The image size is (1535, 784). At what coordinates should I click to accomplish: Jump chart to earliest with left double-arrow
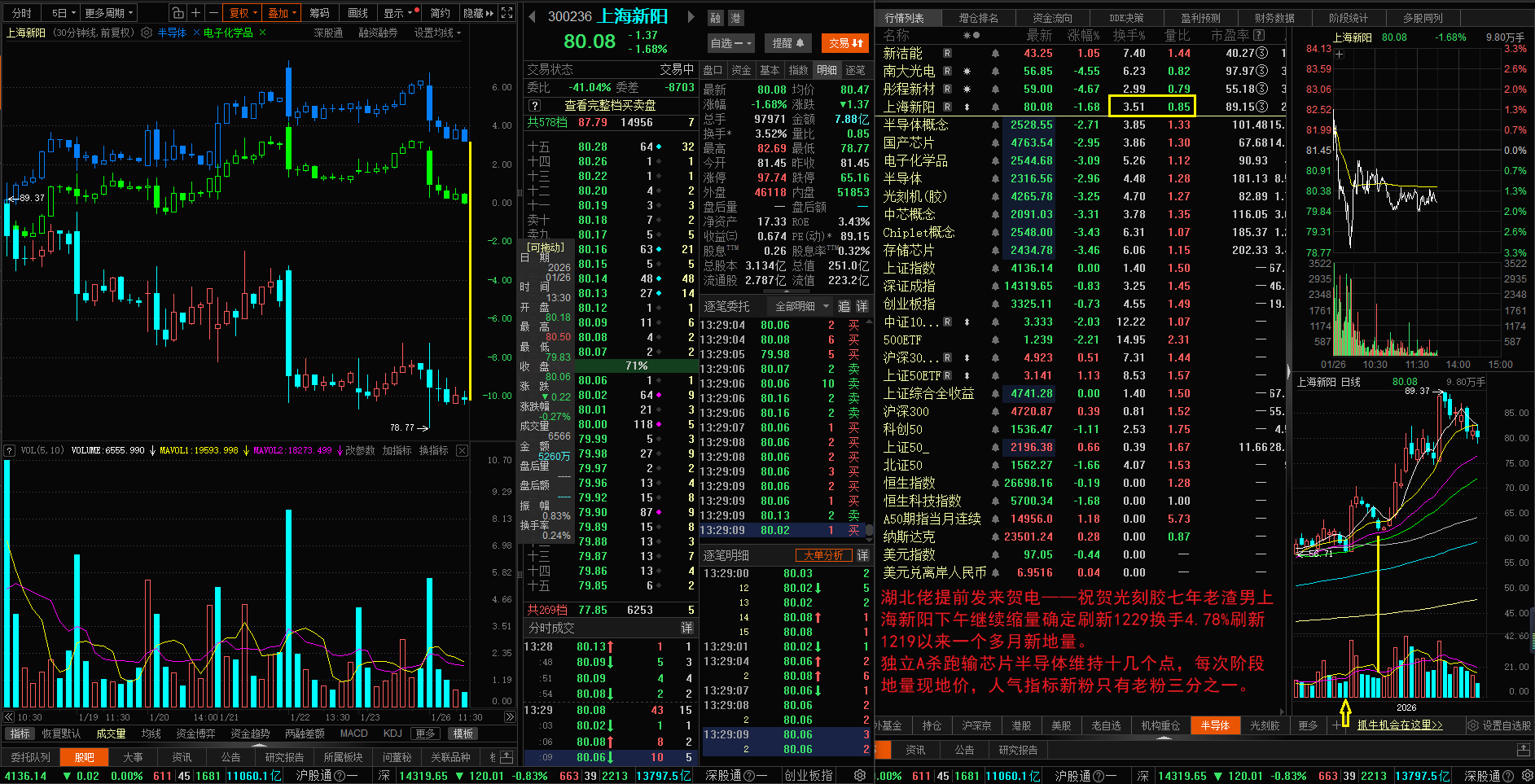click(9, 717)
